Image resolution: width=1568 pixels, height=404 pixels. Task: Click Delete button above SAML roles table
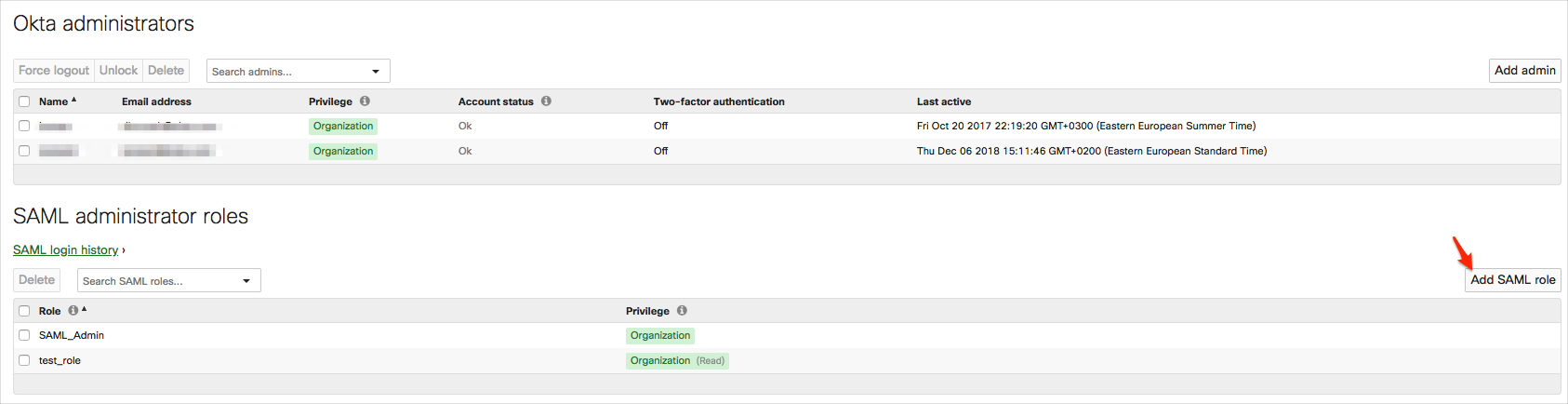pyautogui.click(x=36, y=280)
